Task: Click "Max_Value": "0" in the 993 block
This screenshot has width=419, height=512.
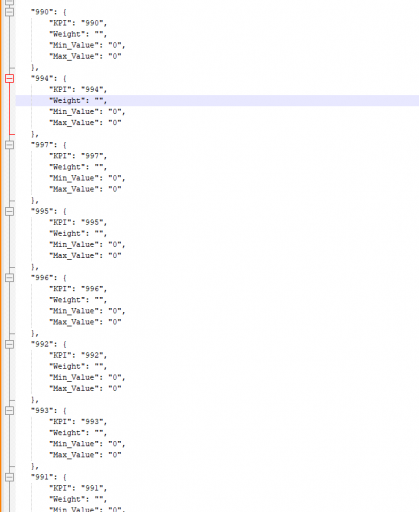Action: point(85,455)
